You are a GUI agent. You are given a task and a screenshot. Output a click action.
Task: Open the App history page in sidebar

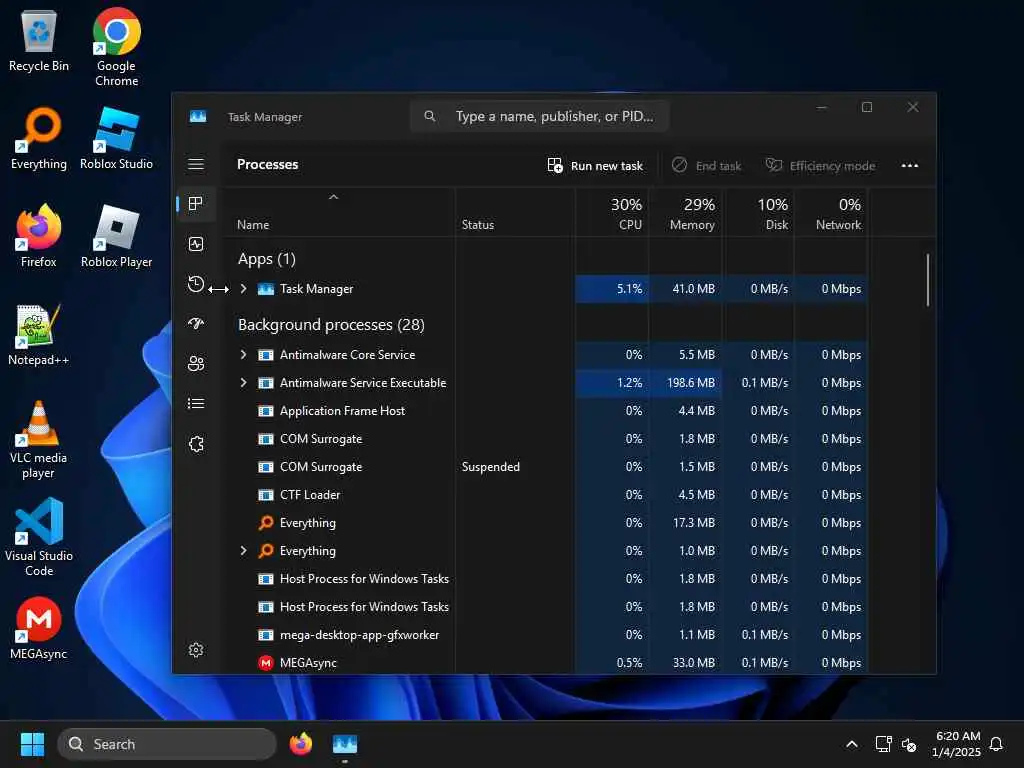(196, 284)
